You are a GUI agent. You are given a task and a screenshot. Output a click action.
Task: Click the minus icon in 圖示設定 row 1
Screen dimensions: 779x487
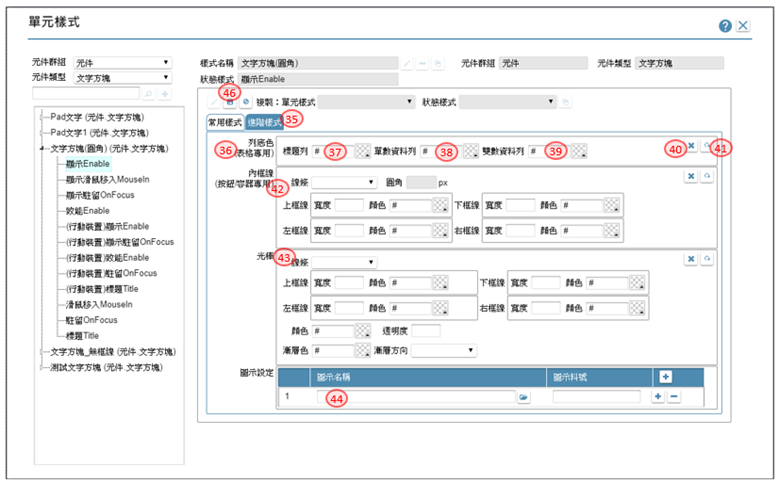[x=674, y=397]
